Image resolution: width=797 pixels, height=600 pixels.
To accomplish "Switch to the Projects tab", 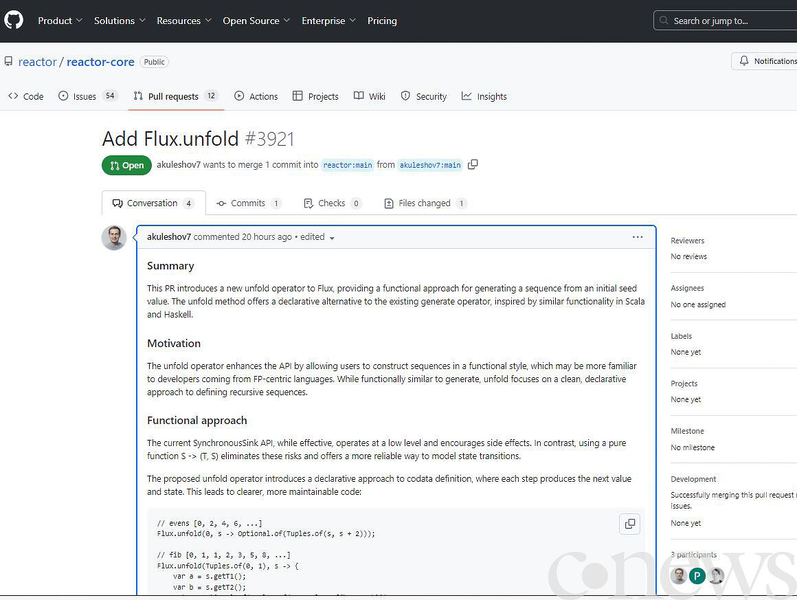I will pos(316,96).
